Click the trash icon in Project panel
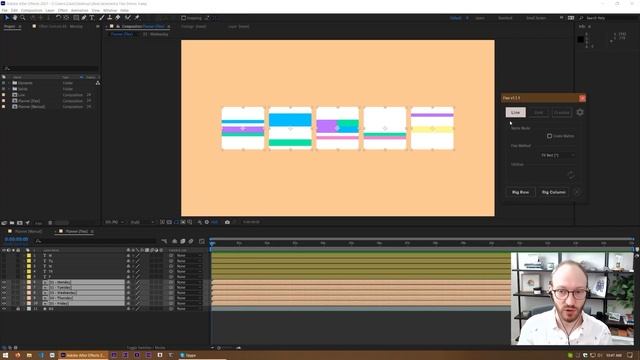640x360 pixels. tap(50, 223)
